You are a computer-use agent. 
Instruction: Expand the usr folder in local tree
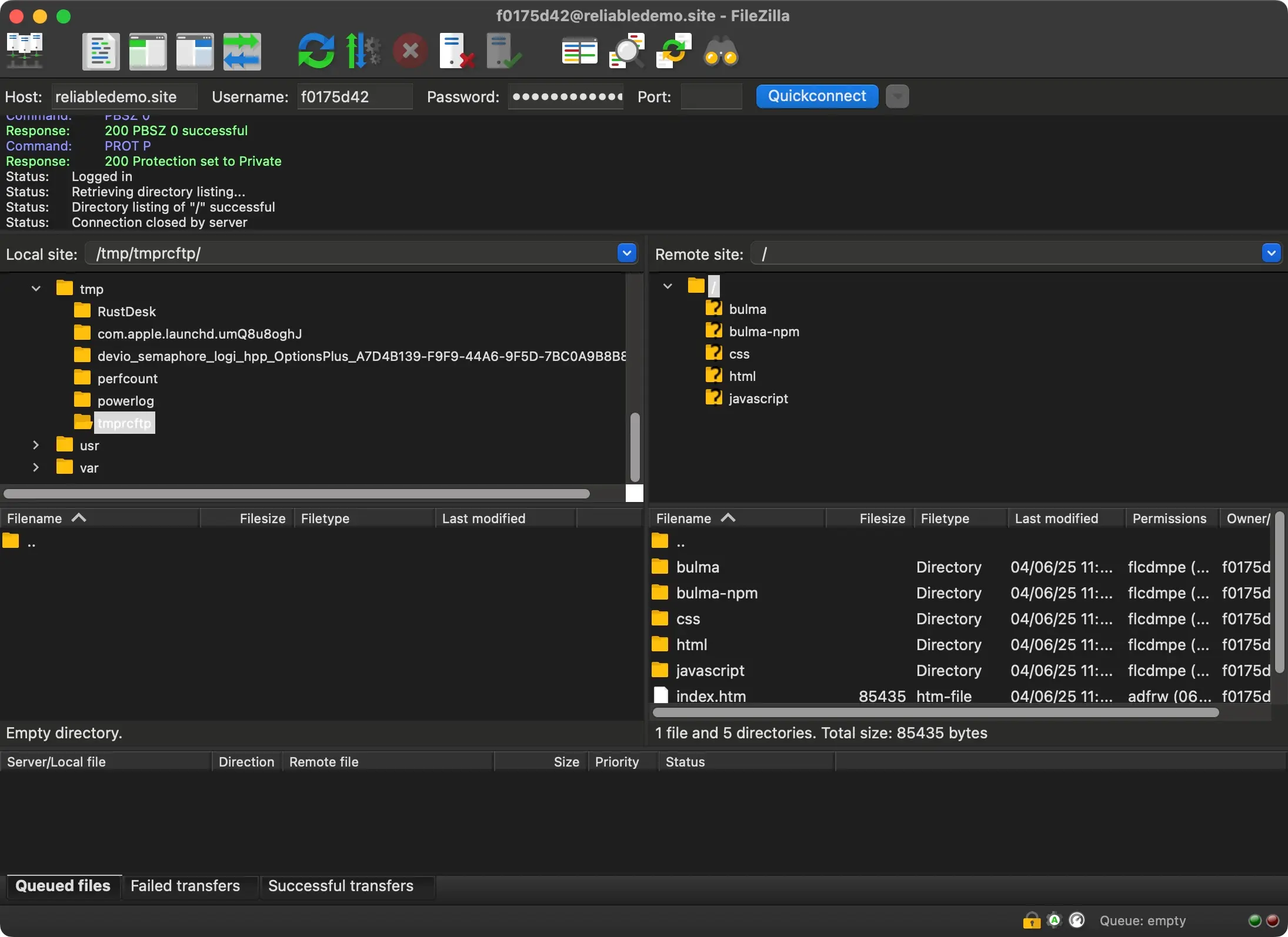click(36, 446)
